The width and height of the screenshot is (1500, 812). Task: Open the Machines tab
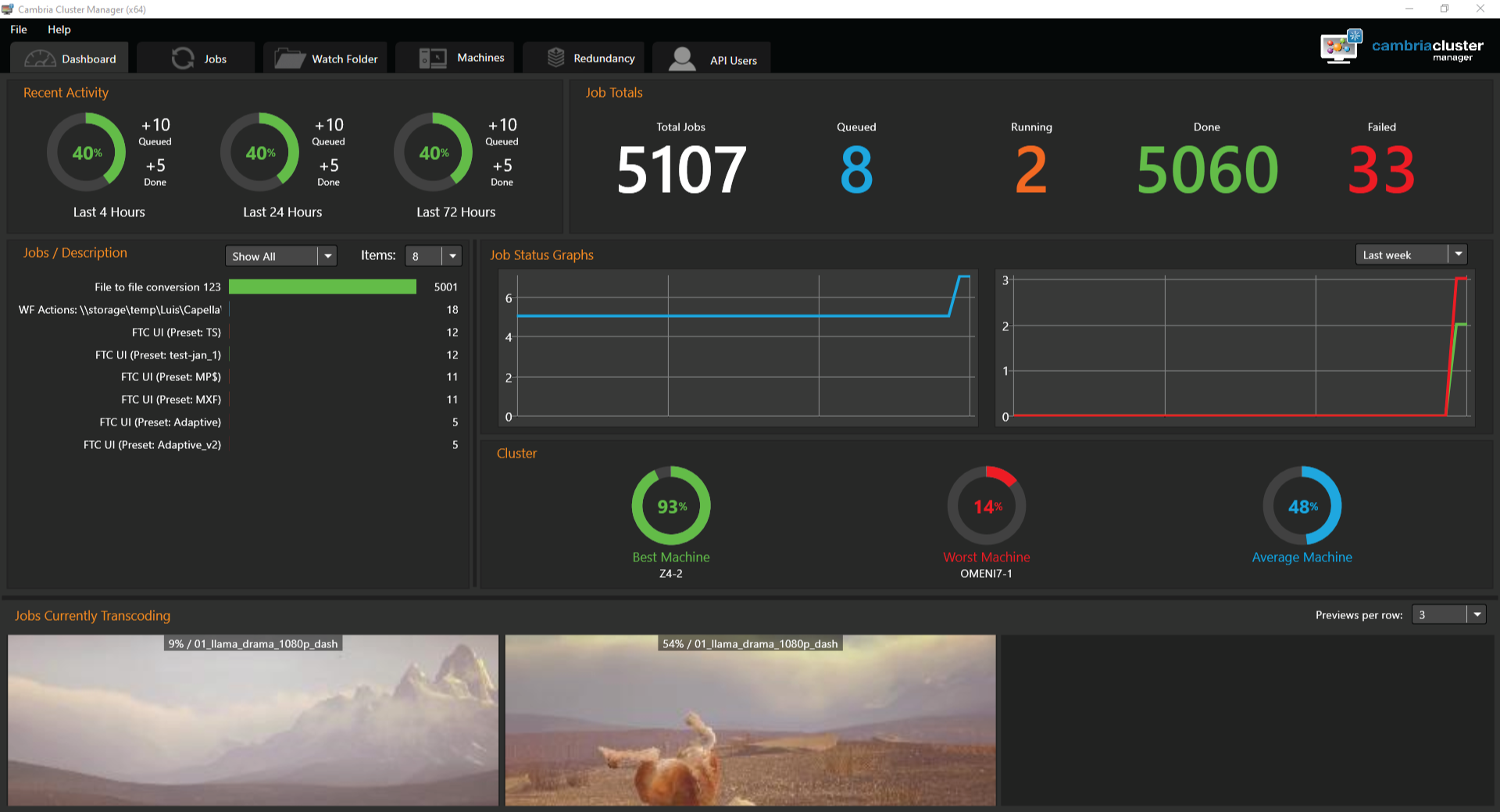pyautogui.click(x=455, y=58)
